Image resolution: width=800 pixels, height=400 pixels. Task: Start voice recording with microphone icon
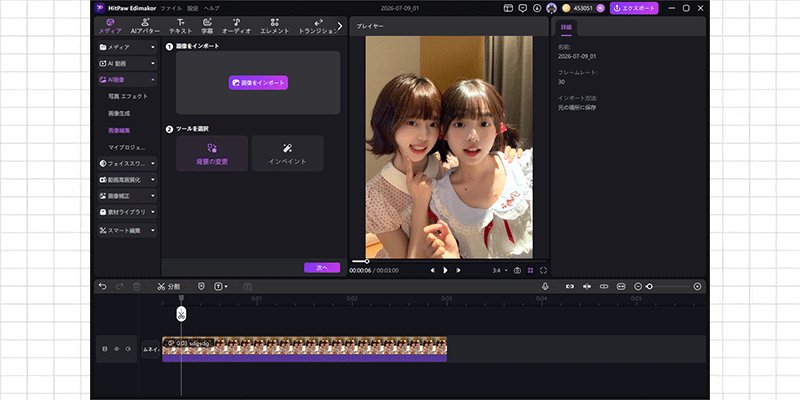tap(545, 287)
